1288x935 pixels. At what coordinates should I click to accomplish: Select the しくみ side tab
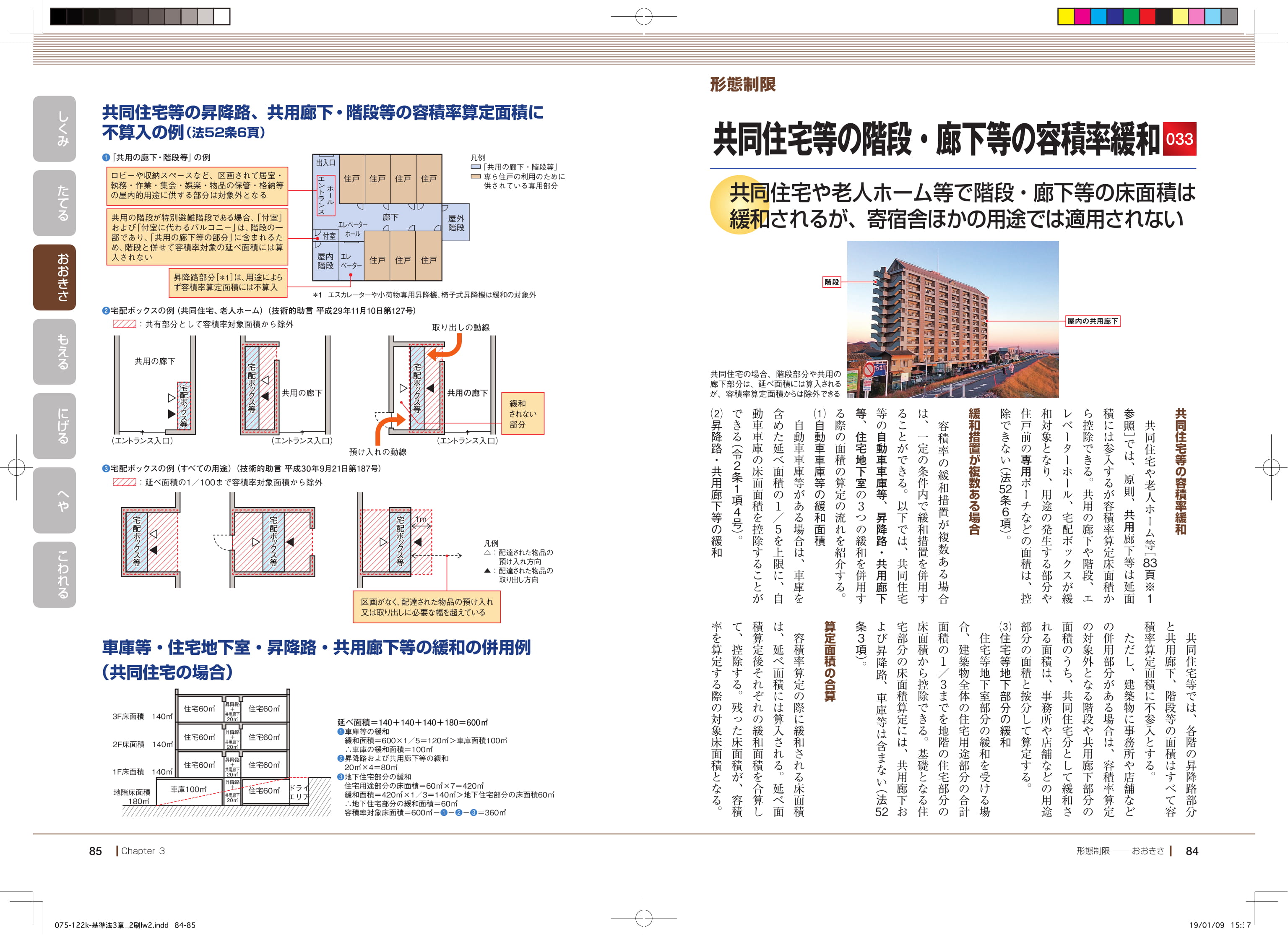55,128
